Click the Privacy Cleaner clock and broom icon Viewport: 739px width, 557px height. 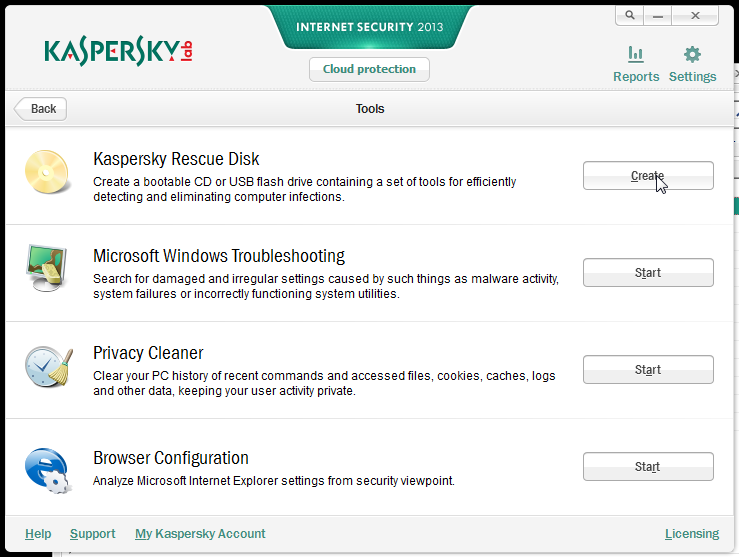[x=47, y=366]
